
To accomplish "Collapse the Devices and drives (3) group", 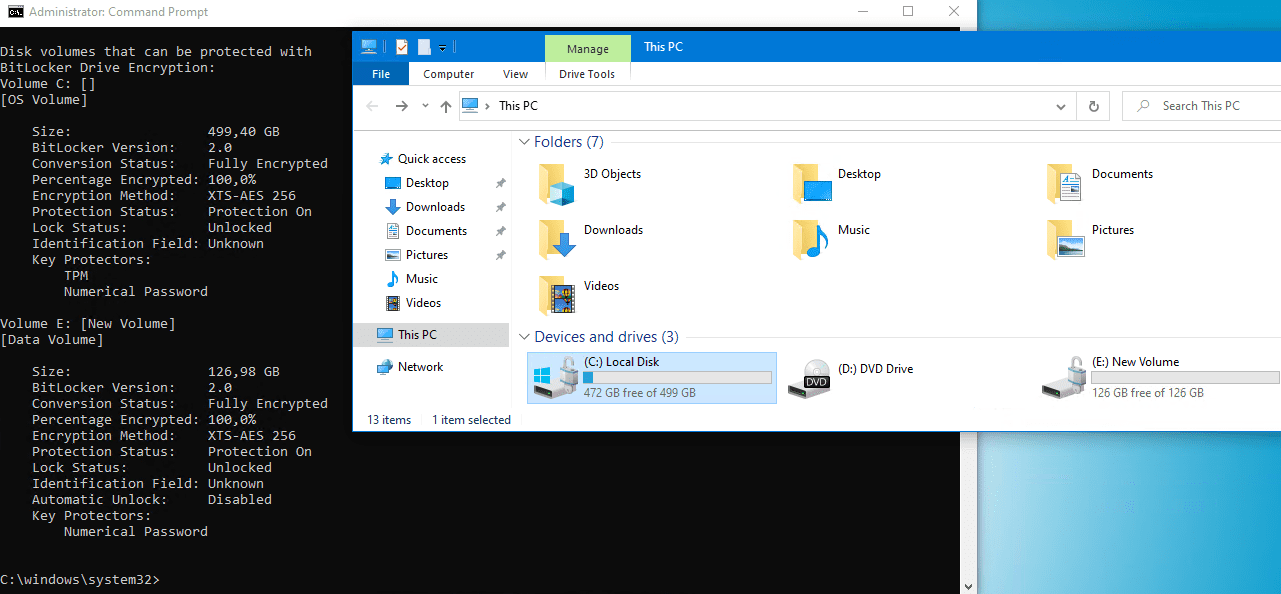I will click(524, 337).
